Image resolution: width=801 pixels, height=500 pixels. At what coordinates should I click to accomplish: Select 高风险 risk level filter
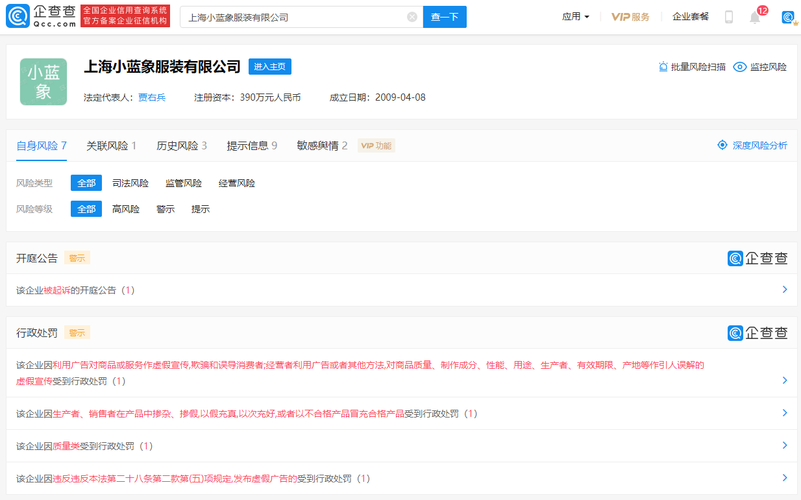pos(126,209)
